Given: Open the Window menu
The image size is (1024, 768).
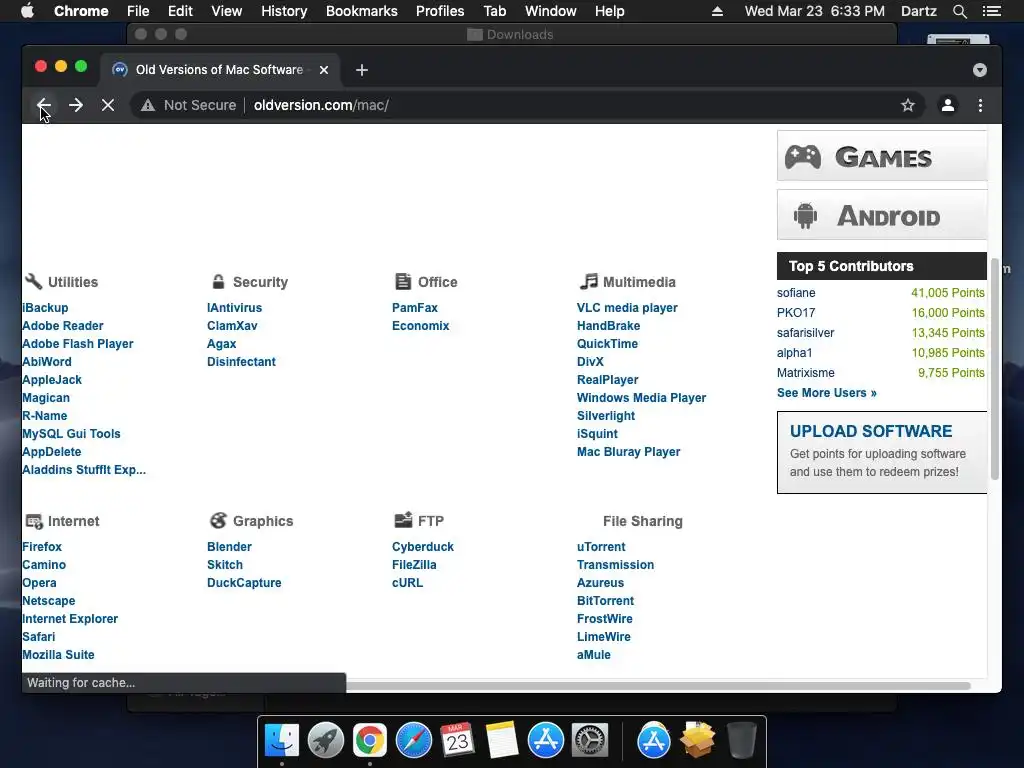Looking at the screenshot, I should [551, 11].
